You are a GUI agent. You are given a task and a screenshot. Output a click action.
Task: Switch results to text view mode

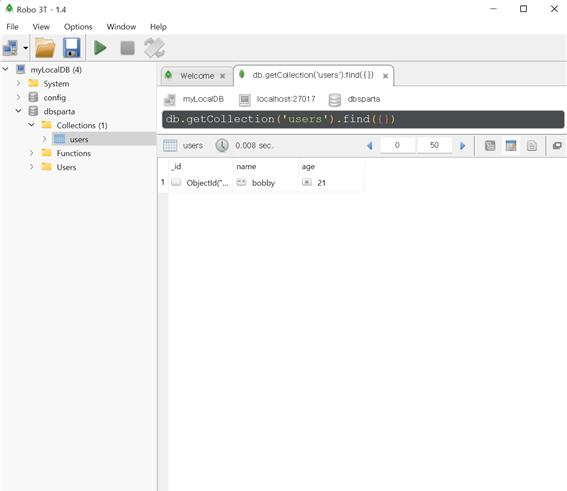532,146
